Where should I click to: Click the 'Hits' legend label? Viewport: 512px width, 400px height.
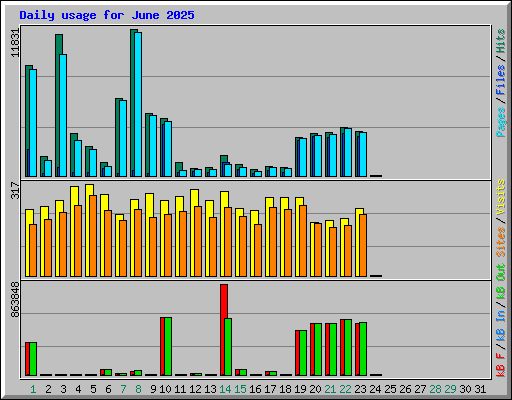[x=501, y=41]
